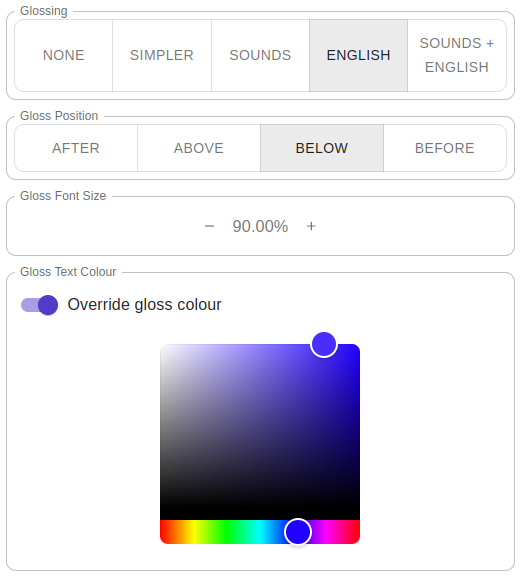This screenshot has width=524, height=578.
Task: Choose BELOW gloss position
Action: coord(322,148)
